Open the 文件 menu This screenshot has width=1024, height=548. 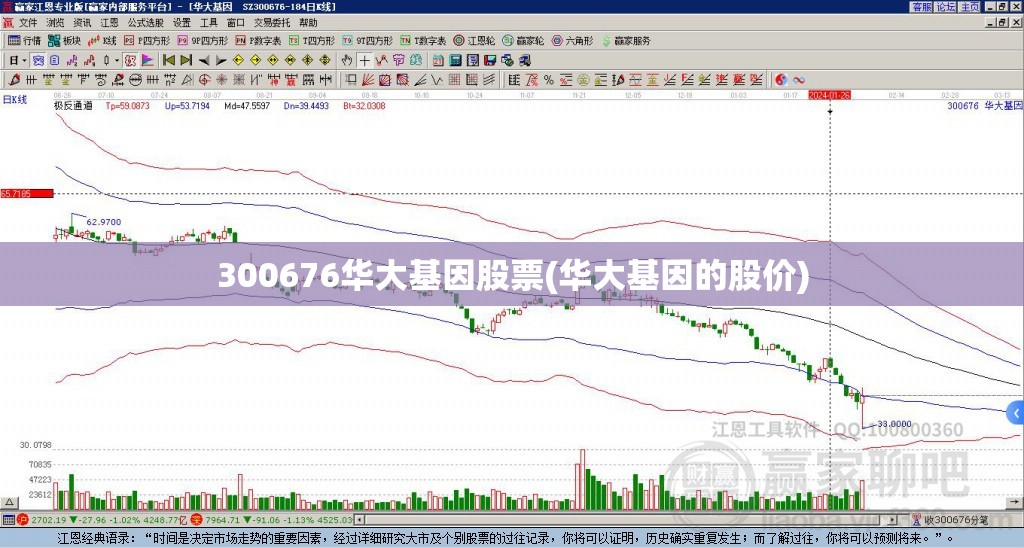pyautogui.click(x=27, y=23)
